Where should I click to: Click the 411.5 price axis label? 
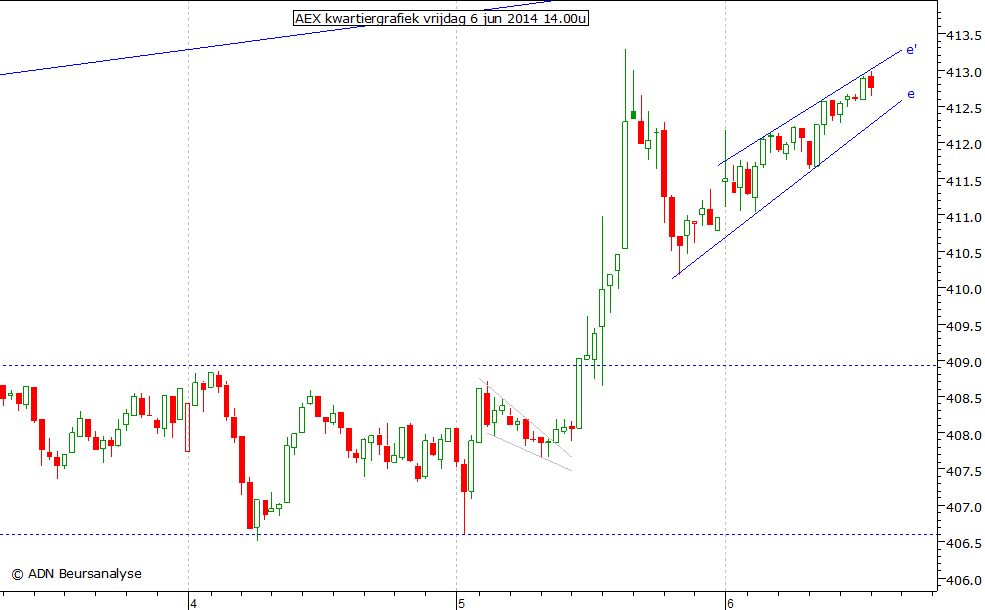click(964, 181)
